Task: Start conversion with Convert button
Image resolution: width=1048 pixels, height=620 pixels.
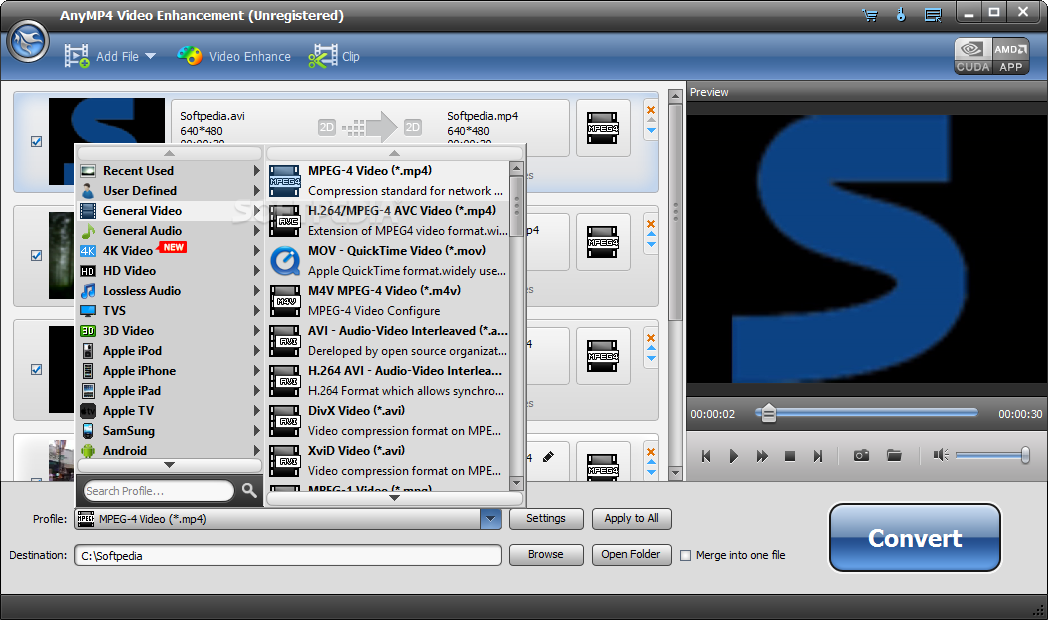Action: [915, 538]
